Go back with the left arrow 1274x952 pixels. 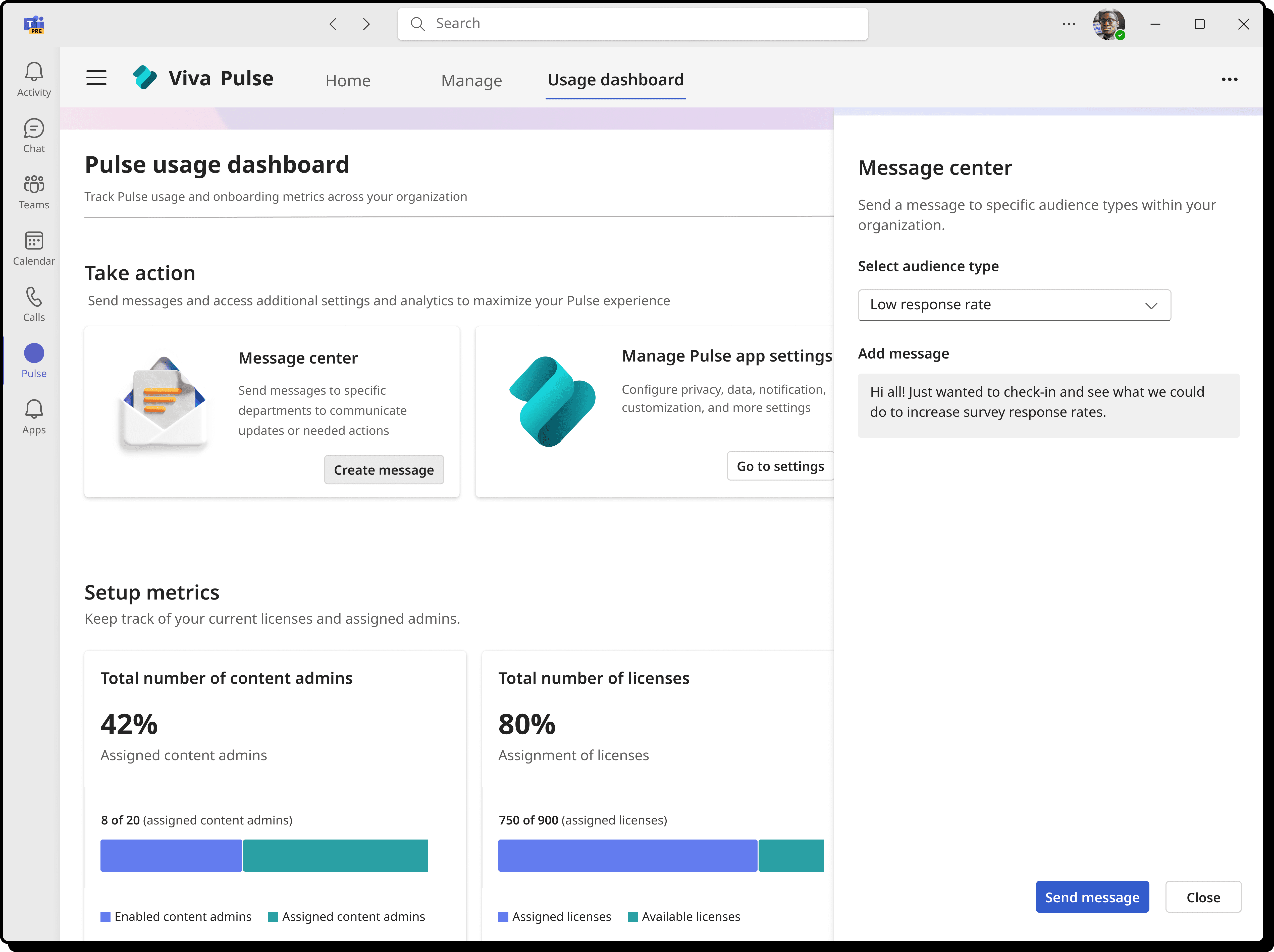pyautogui.click(x=333, y=24)
